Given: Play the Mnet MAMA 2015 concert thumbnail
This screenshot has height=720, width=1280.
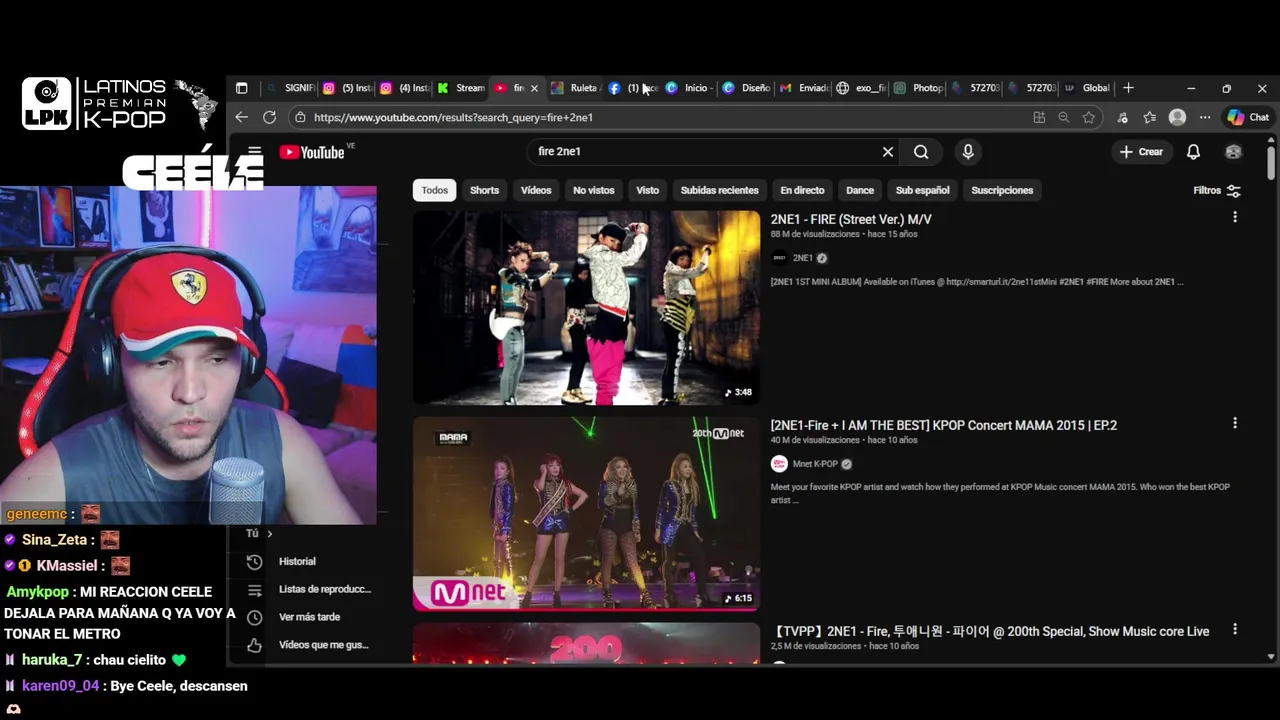Looking at the screenshot, I should [586, 513].
